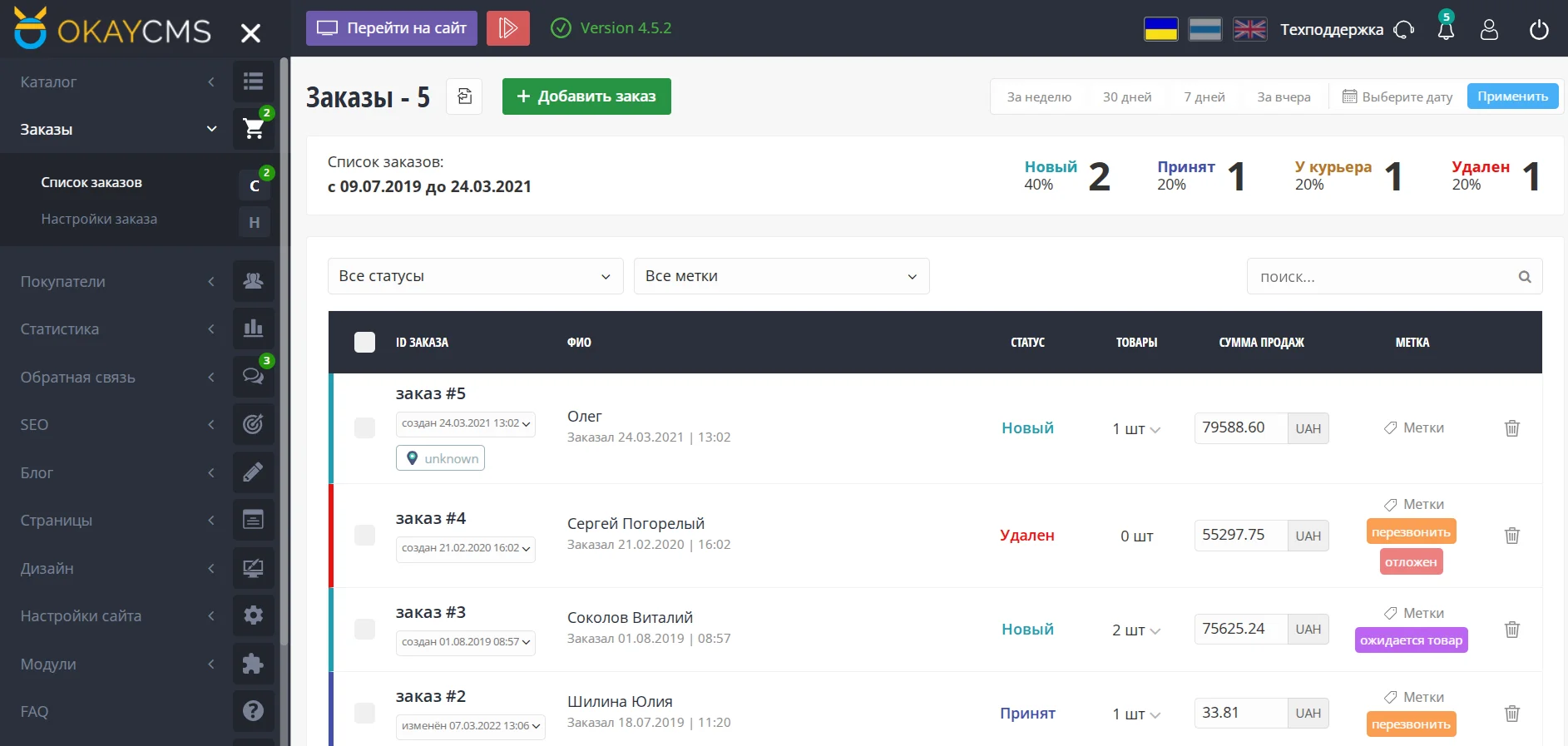Expand the date dropdown for order #4

pos(466,549)
